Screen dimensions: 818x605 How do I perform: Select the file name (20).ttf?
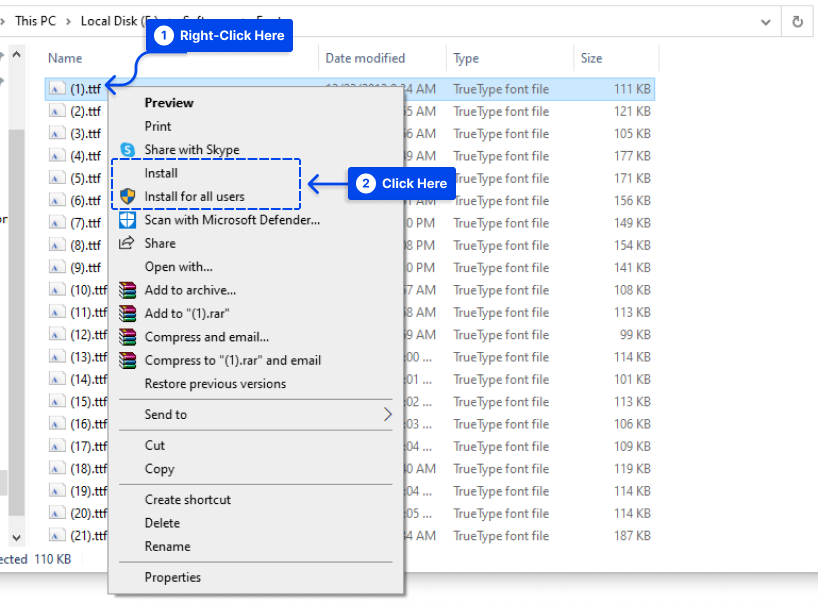(x=89, y=513)
